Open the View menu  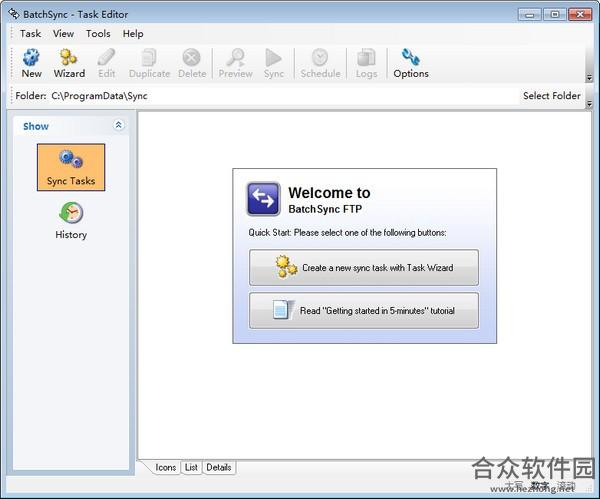[63, 34]
